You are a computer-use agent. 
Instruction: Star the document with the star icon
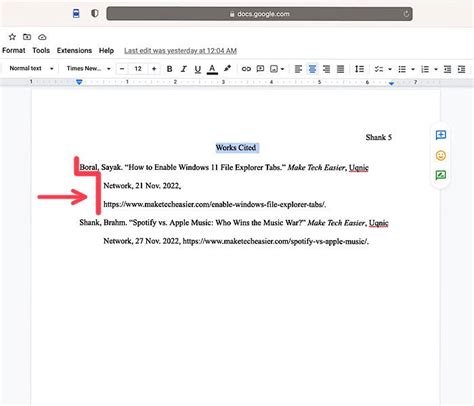coord(12,37)
